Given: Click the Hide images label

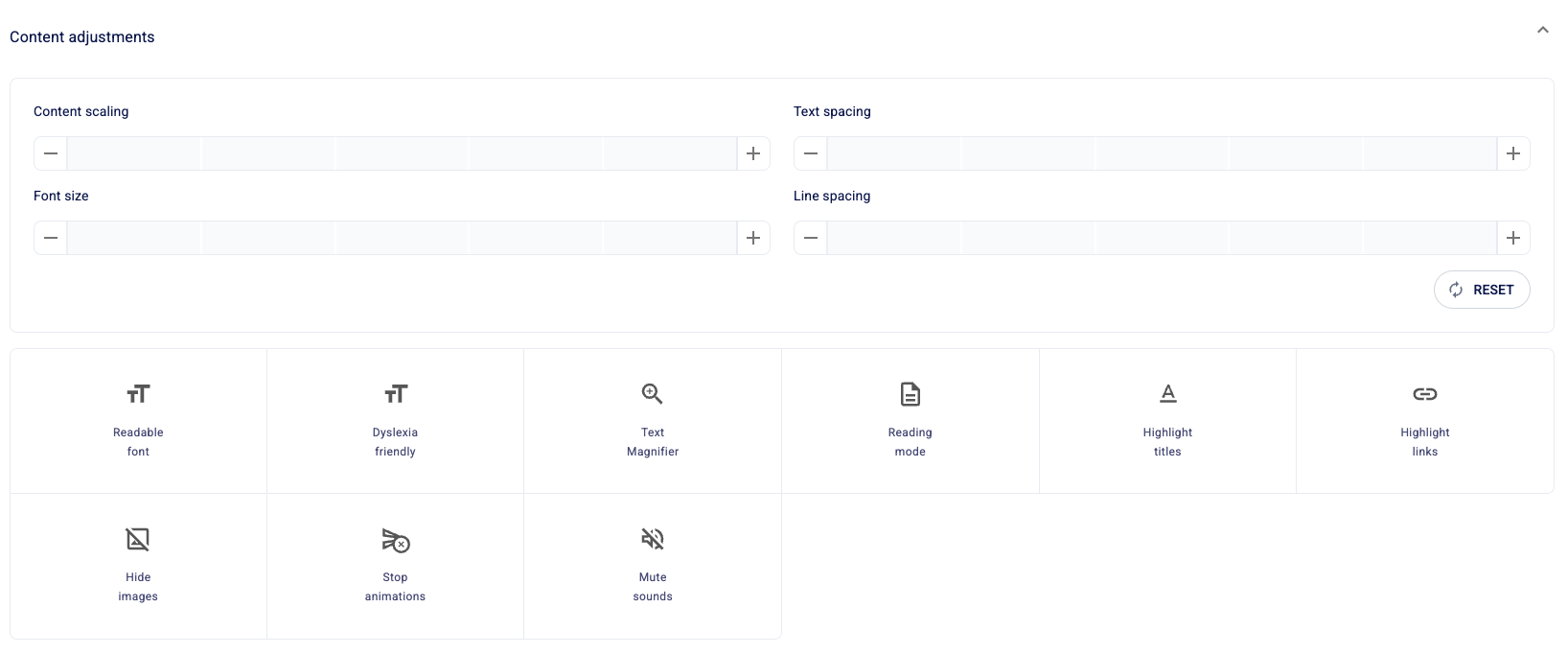Looking at the screenshot, I should tap(138, 587).
